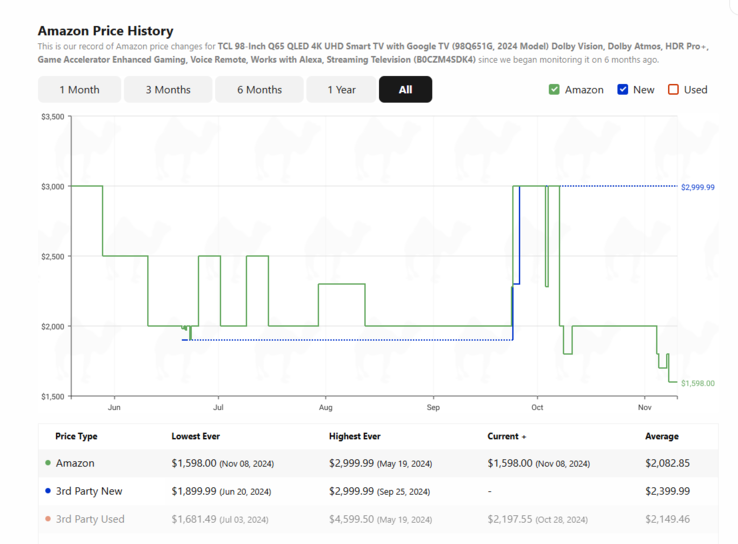Image resolution: width=738 pixels, height=544 pixels.
Task: Expand the plus sign next to Current
Action: pyautogui.click(x=524, y=437)
